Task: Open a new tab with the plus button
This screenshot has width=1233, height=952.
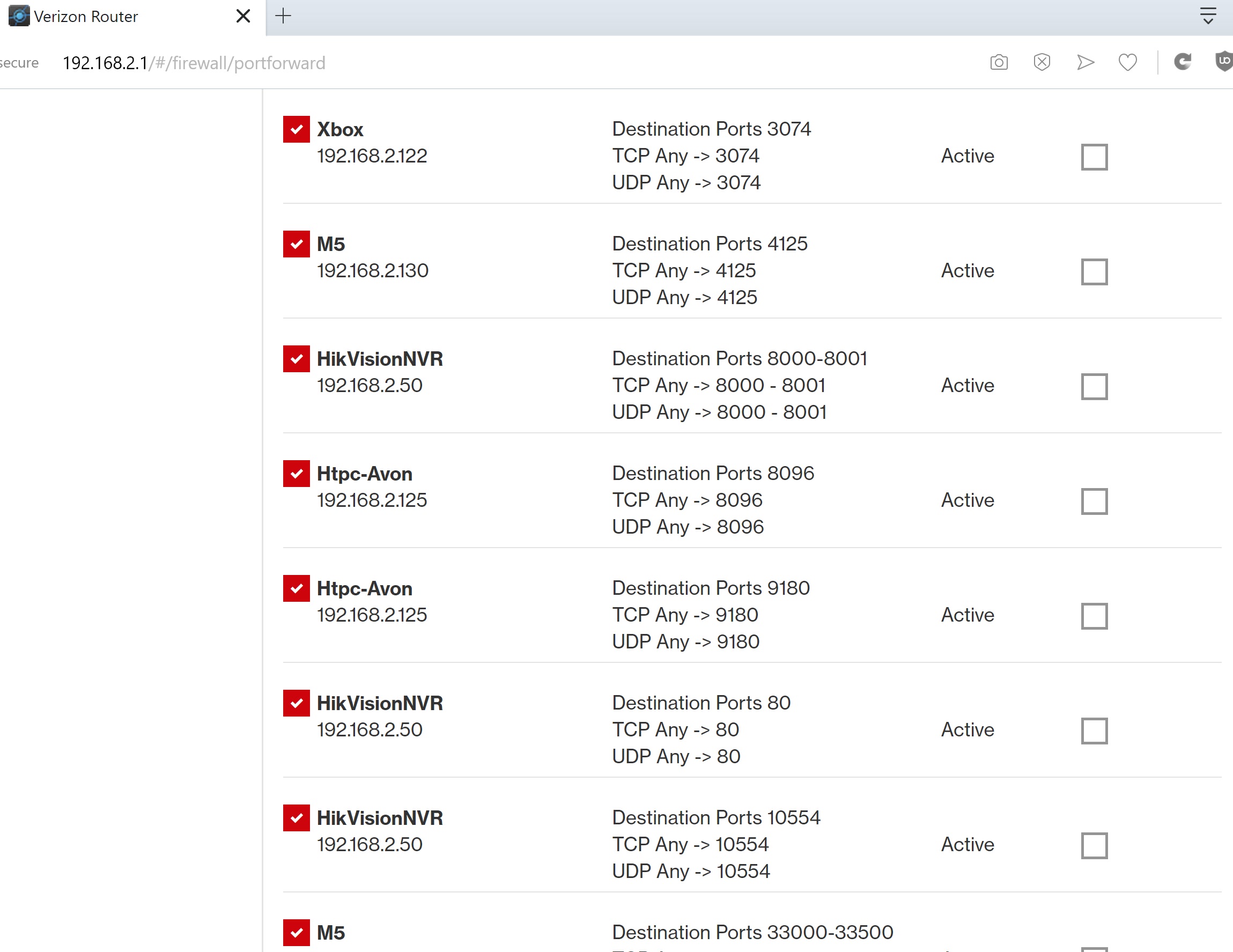Action: (x=283, y=16)
